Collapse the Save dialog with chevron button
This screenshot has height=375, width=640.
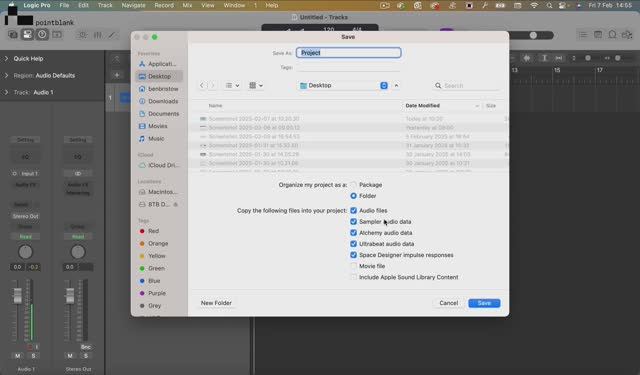pyautogui.click(x=396, y=85)
